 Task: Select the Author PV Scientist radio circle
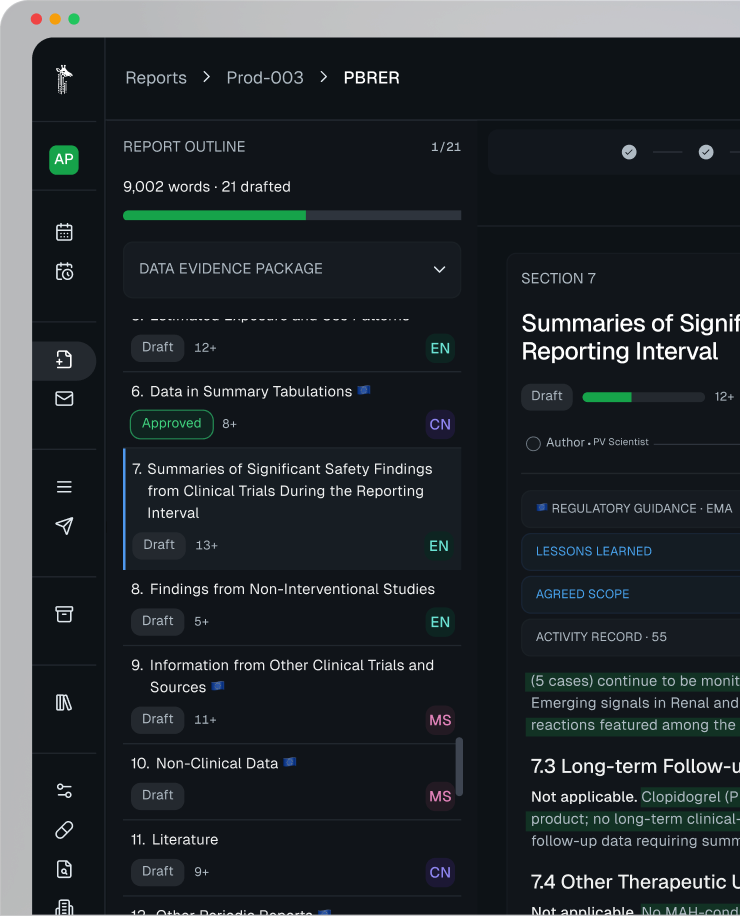point(533,443)
